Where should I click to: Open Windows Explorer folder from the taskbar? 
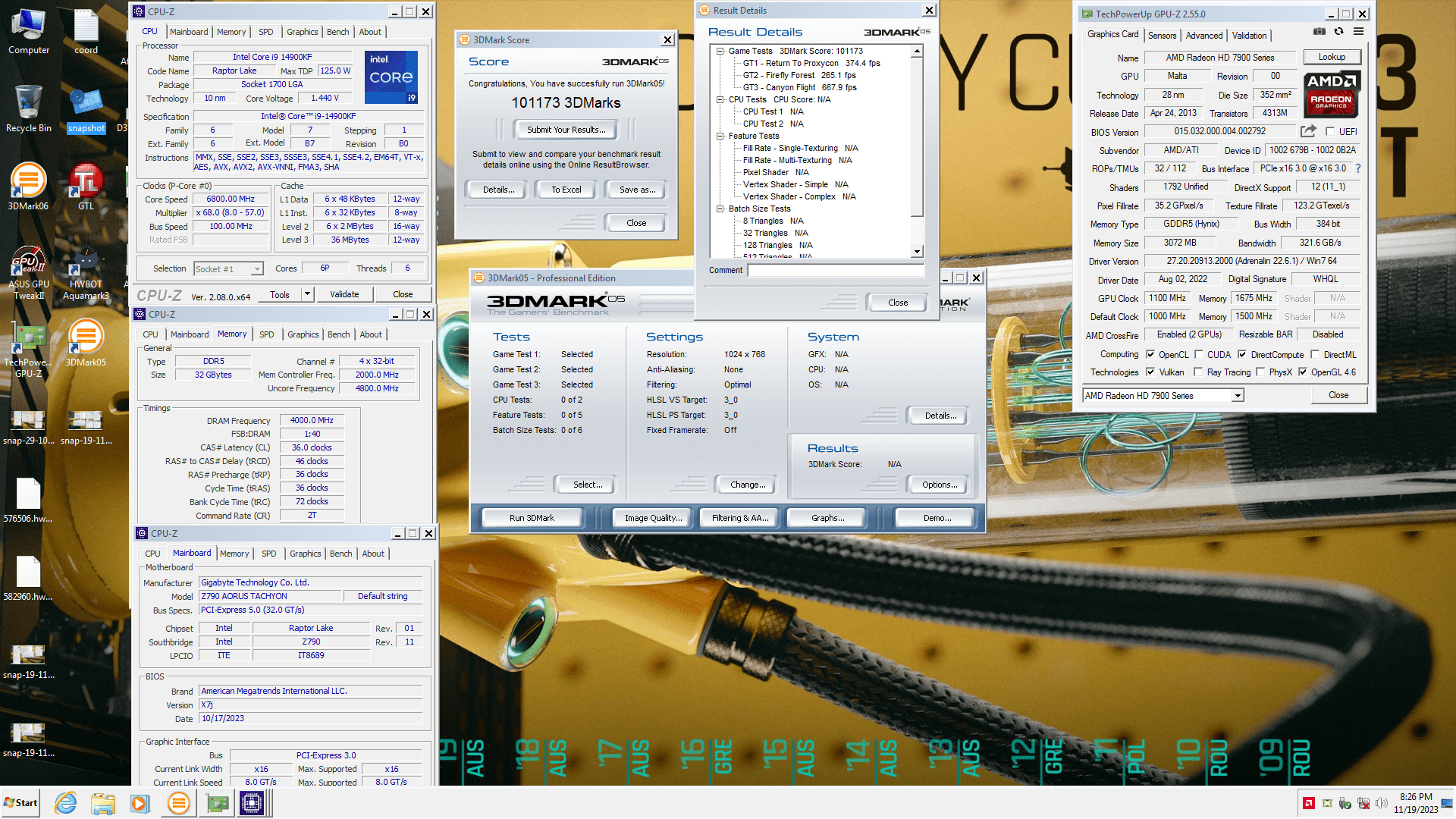[x=102, y=803]
